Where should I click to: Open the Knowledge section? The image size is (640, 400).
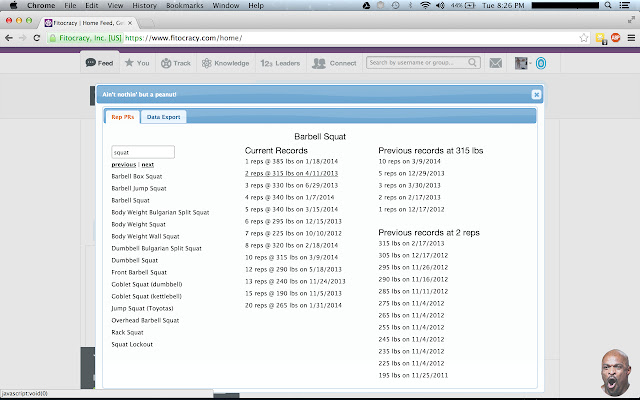click(x=226, y=63)
